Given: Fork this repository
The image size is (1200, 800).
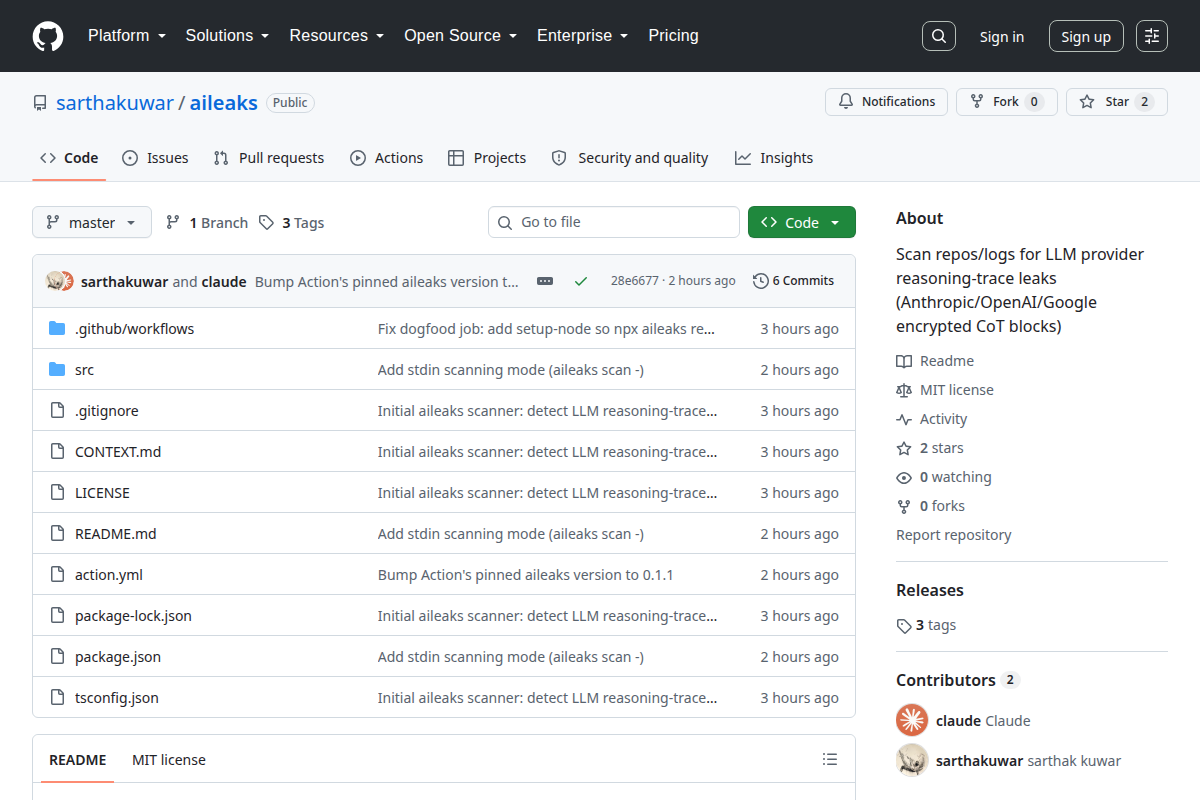Looking at the screenshot, I should tap(1006, 102).
